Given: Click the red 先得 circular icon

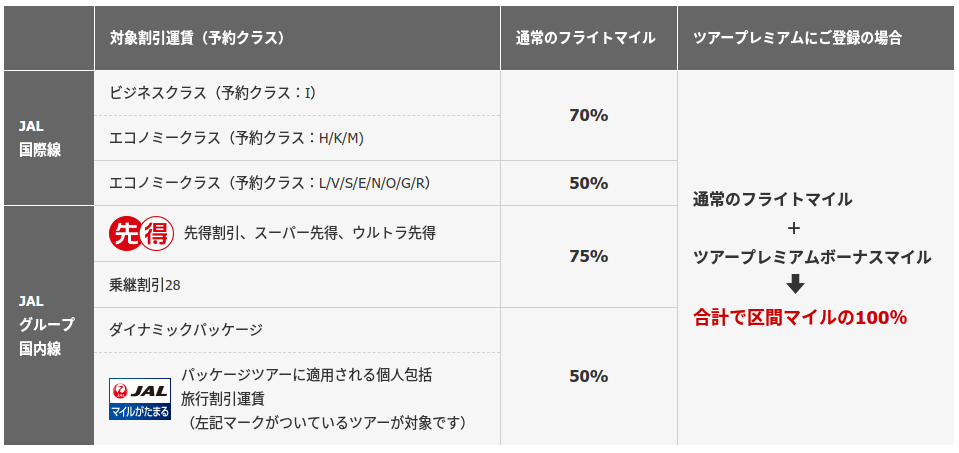Looking at the screenshot, I should point(141,234).
